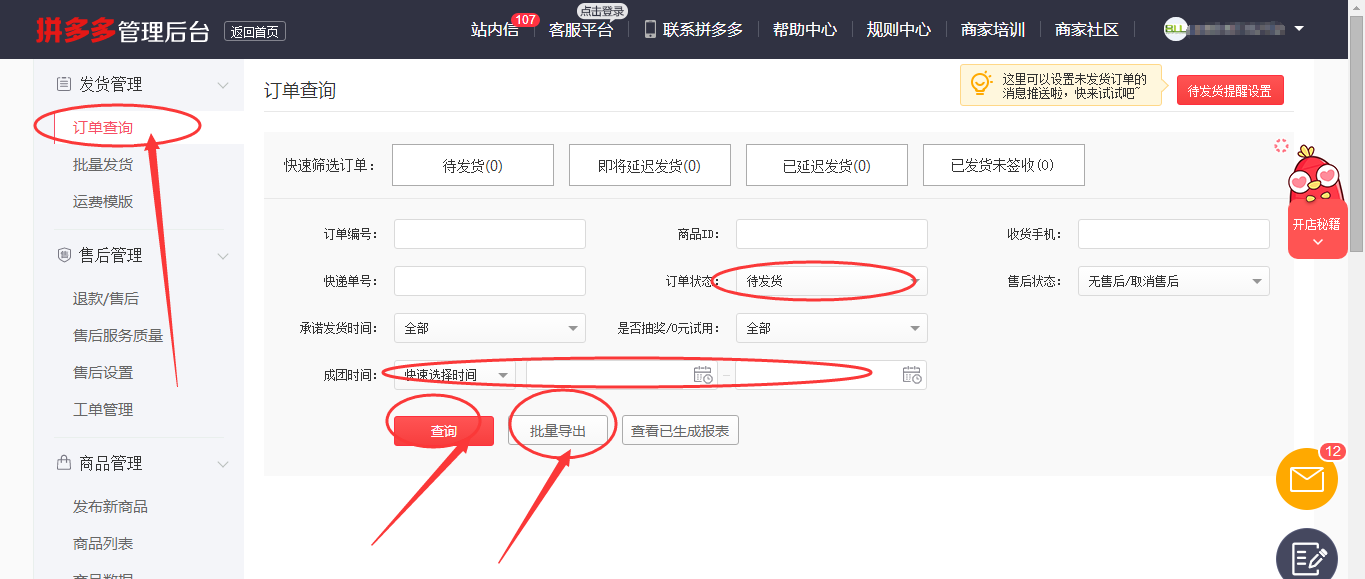Click the 点击登录 tooltip bubble
The width and height of the screenshot is (1365, 579).
coord(602,11)
